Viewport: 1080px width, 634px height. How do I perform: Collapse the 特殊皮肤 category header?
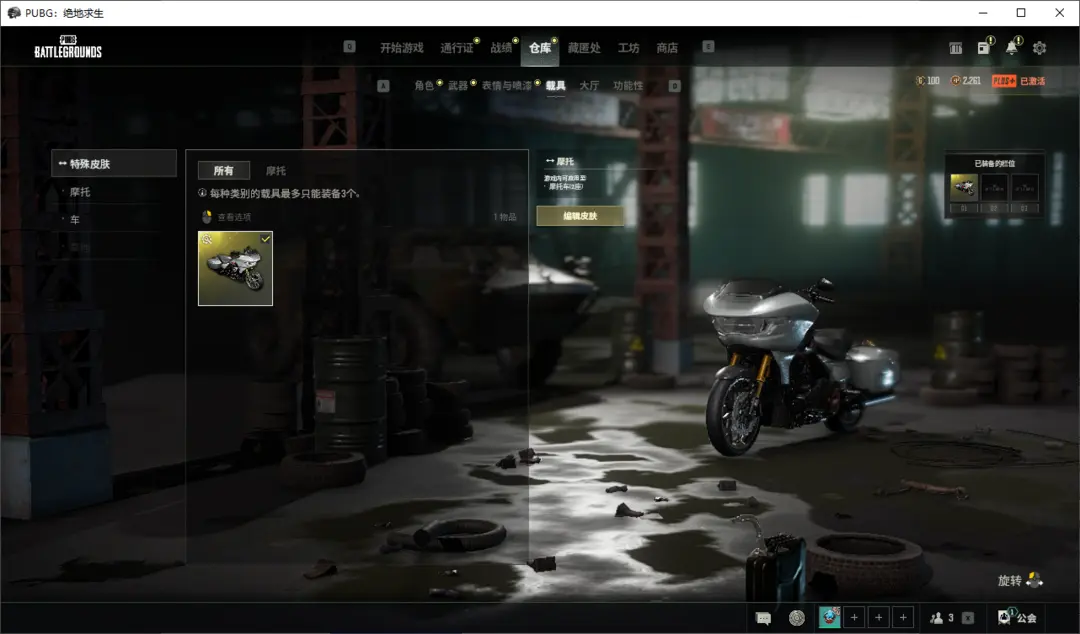pyautogui.click(x=114, y=163)
